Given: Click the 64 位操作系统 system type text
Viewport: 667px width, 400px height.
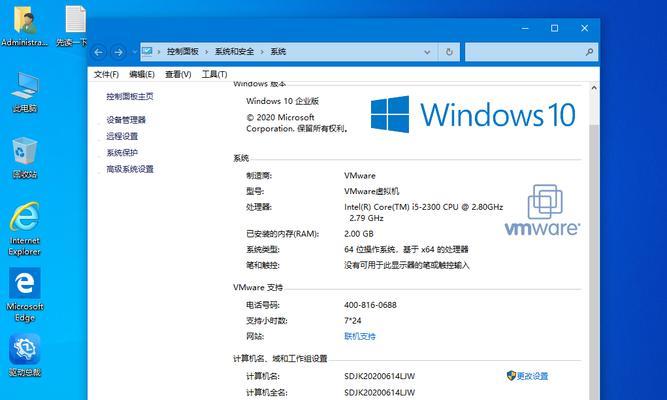Looking at the screenshot, I should [x=406, y=249].
